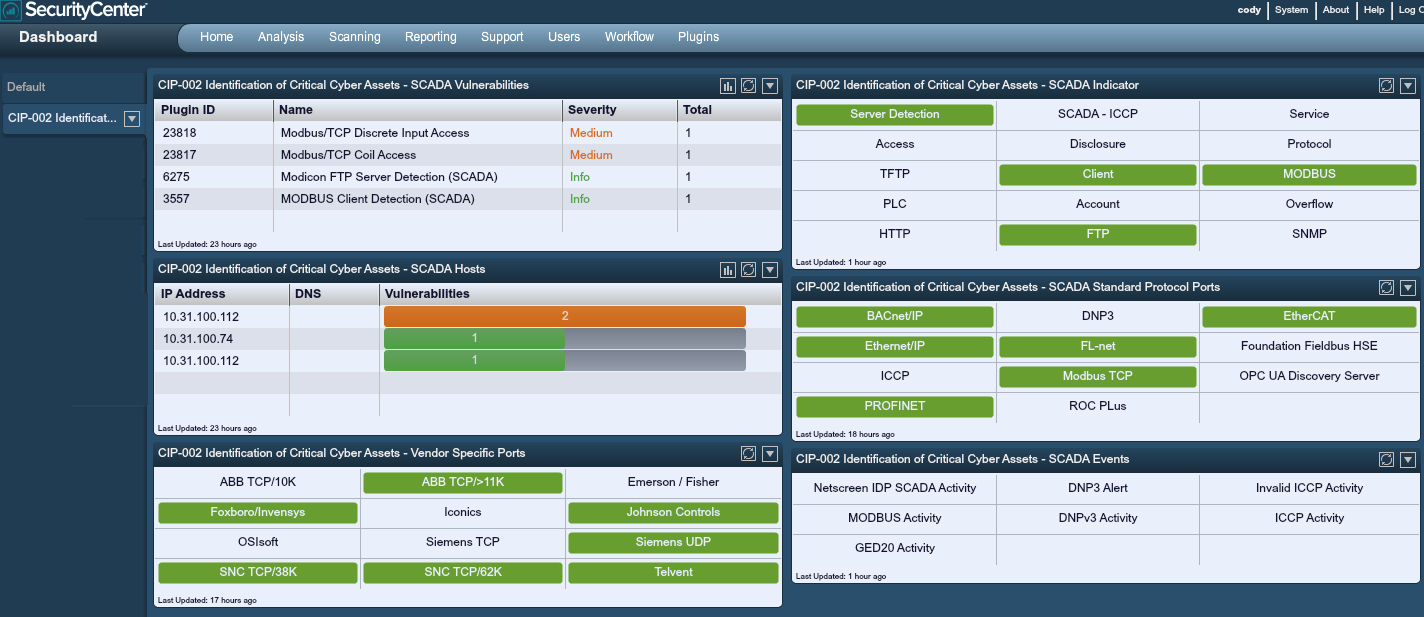Open the Help link in header

click(1374, 10)
